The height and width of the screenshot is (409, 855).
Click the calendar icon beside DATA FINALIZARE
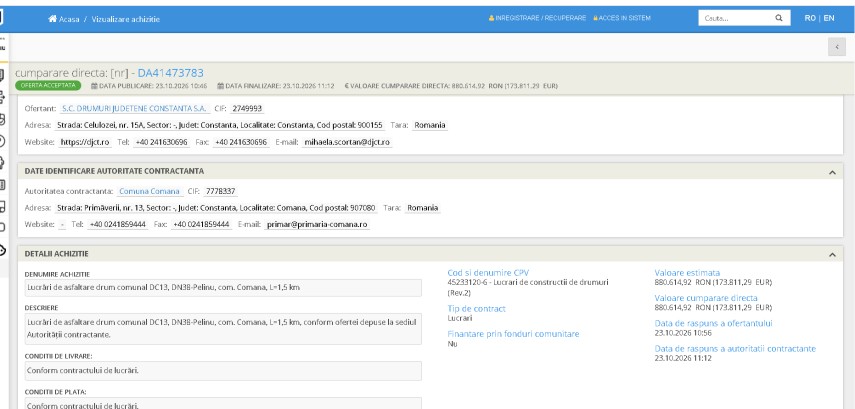click(220, 86)
